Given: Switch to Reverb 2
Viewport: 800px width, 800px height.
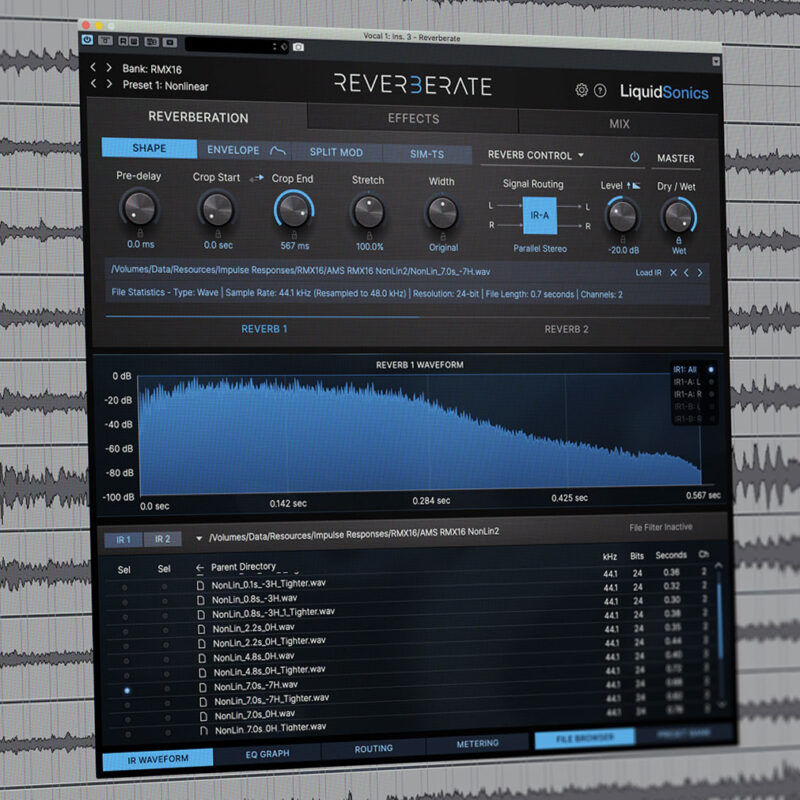Looking at the screenshot, I should click(x=566, y=329).
